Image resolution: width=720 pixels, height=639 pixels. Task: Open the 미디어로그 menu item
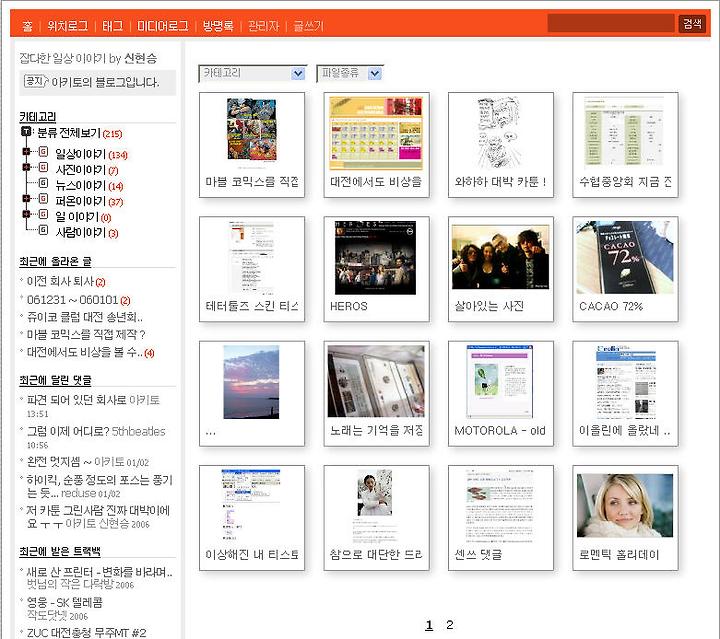[163, 26]
